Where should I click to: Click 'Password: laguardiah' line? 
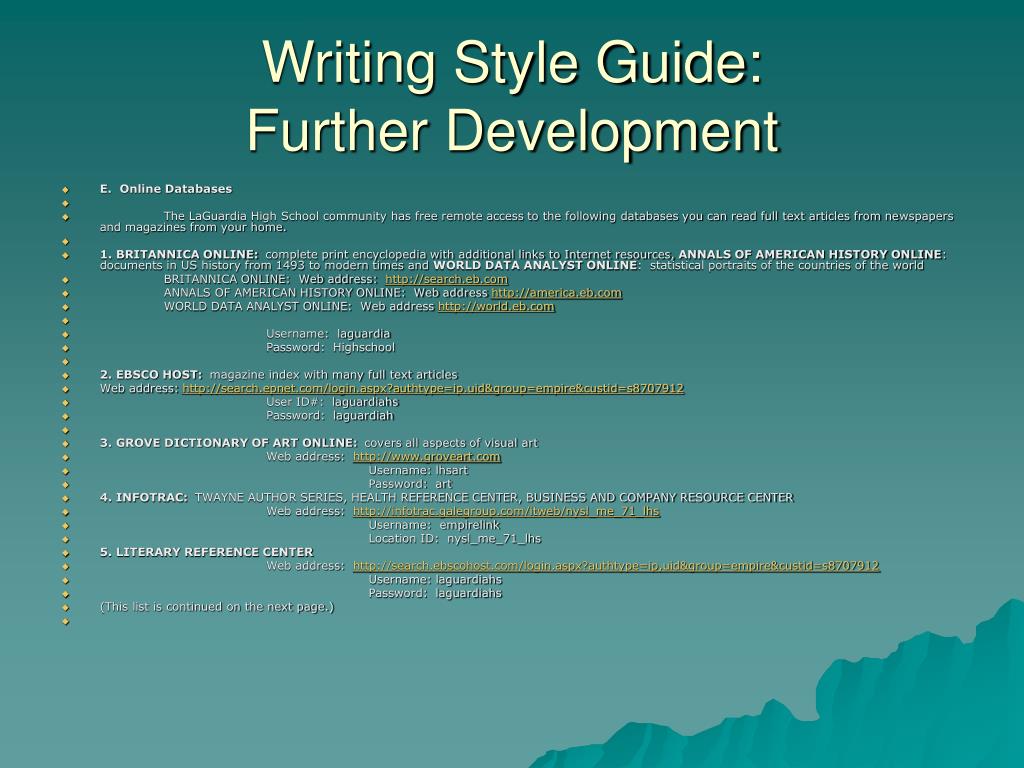pyautogui.click(x=330, y=415)
